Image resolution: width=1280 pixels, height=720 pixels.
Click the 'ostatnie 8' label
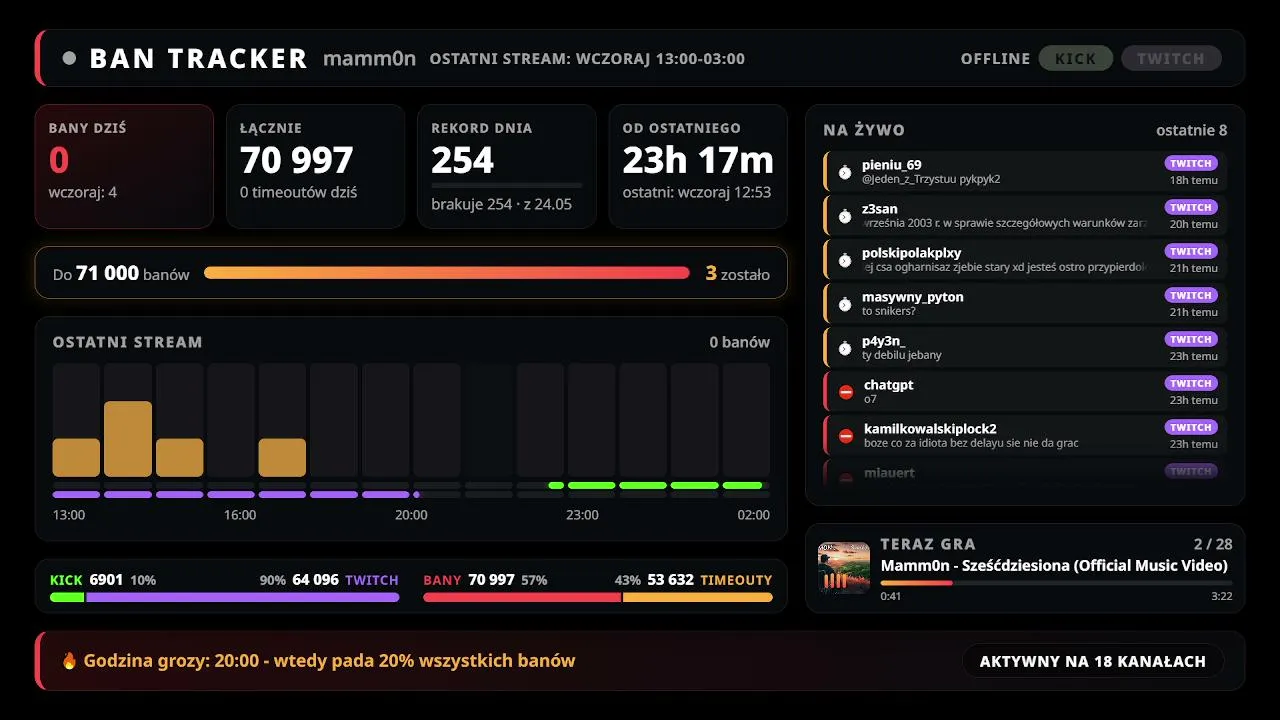click(1192, 130)
